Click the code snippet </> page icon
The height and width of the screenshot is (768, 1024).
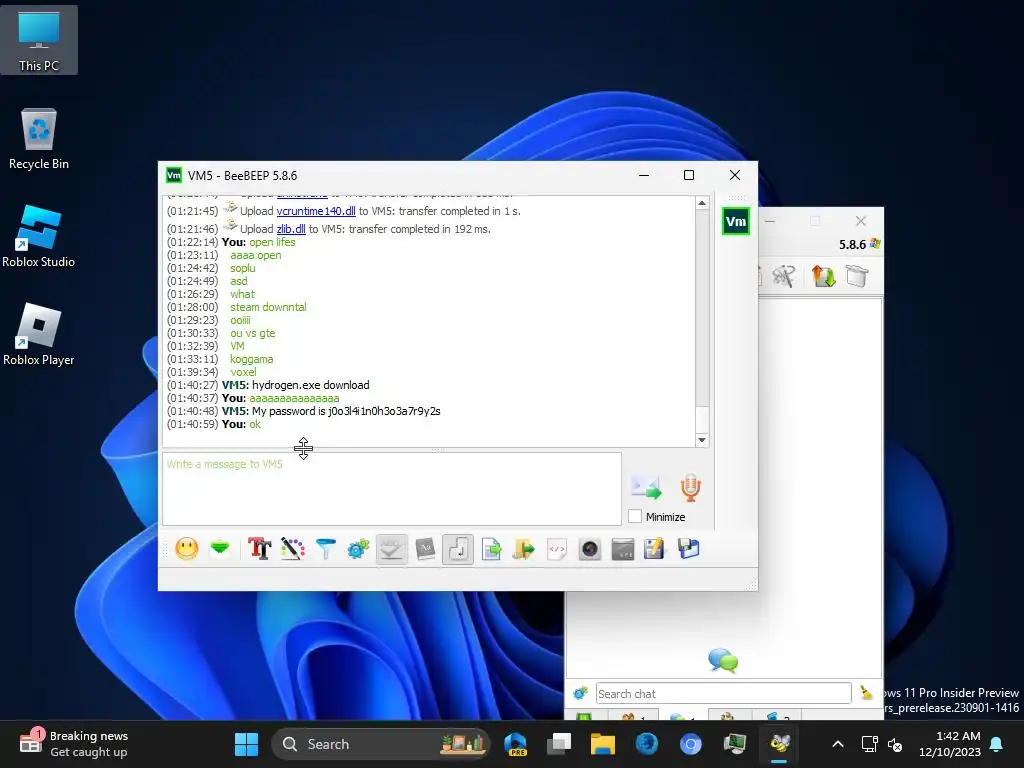557,549
